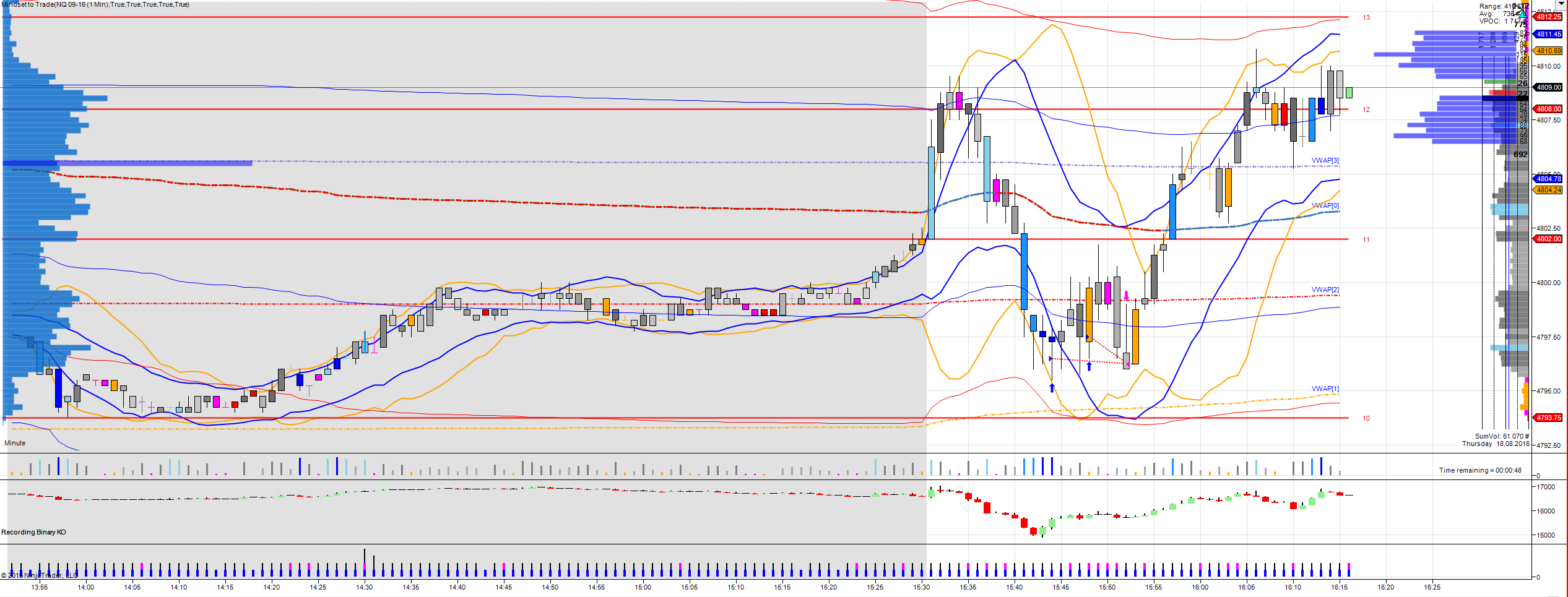Click the 'Recording Binary KO' panel label
Viewport: 1568px width, 597px height.
coord(33,532)
